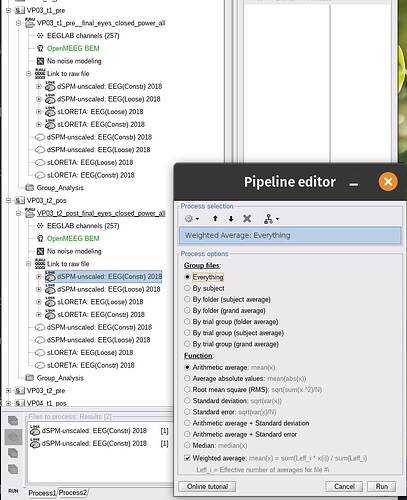Switch to the Process2 tab
This screenshot has width=407, height=500.
click(73, 493)
